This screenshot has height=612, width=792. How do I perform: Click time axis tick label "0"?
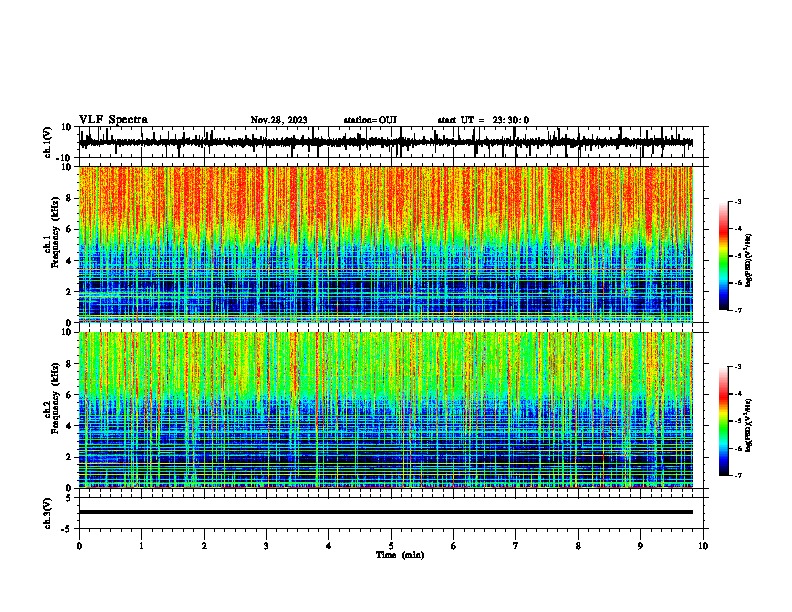[x=79, y=546]
